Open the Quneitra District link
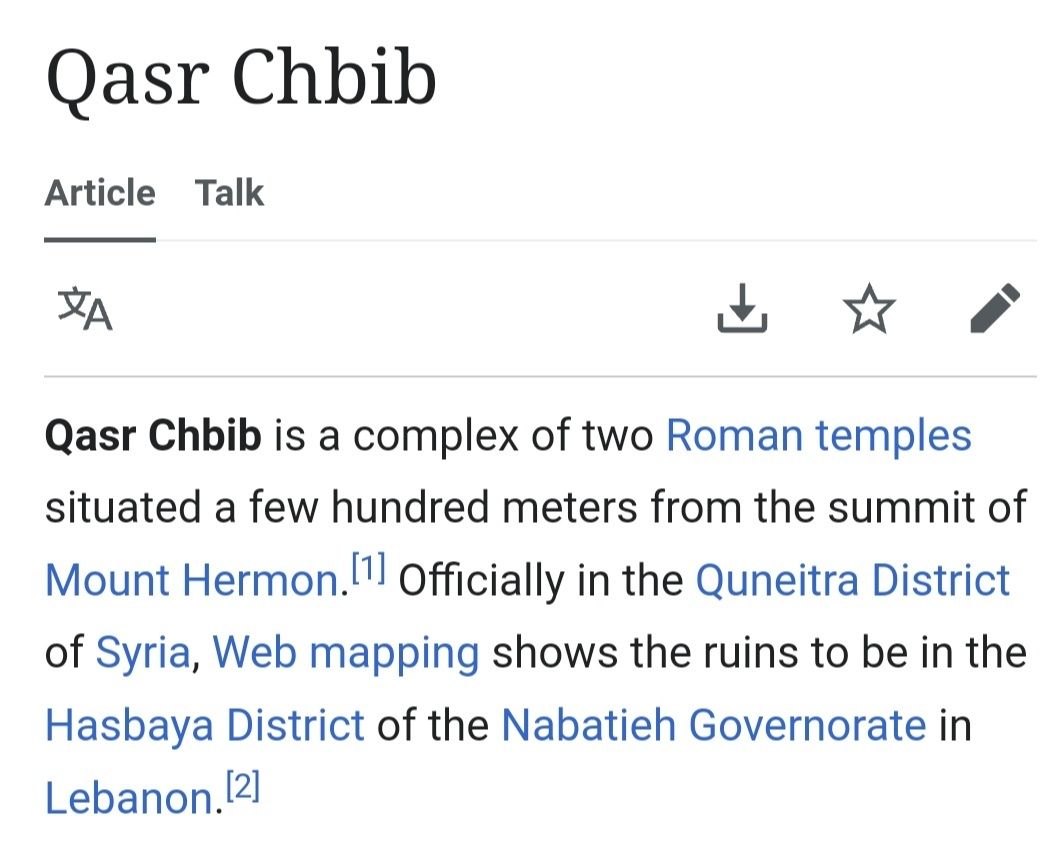Image resolution: width=1045 pixels, height=846 pixels. [x=852, y=580]
